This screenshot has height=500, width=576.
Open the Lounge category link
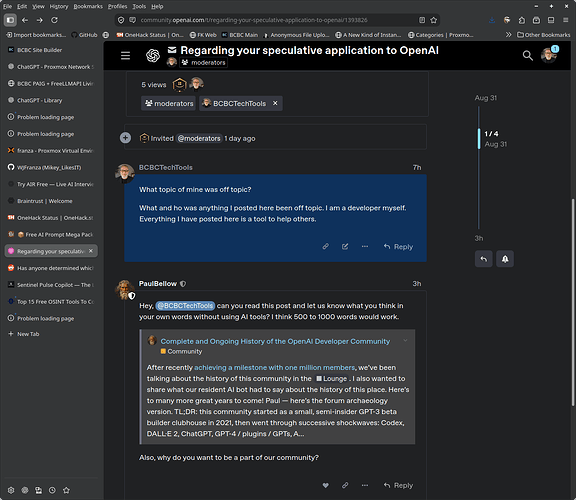332,378
